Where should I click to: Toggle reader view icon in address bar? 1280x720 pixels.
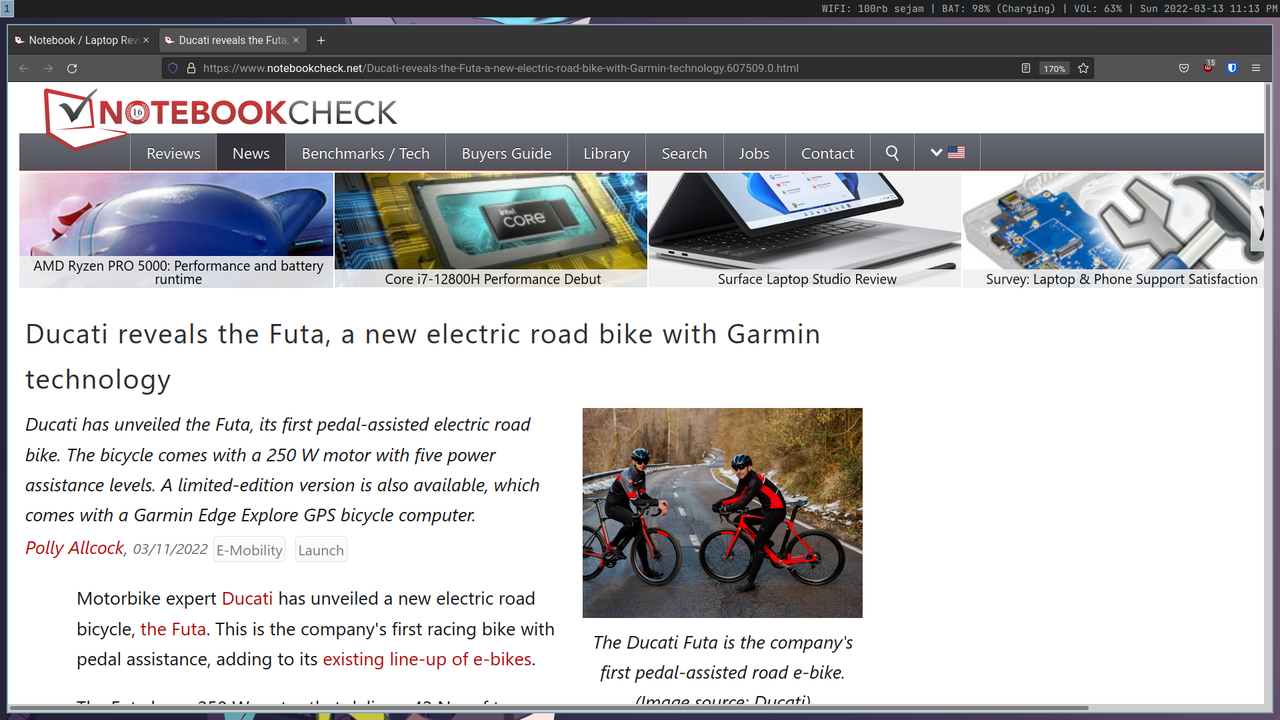1026,68
